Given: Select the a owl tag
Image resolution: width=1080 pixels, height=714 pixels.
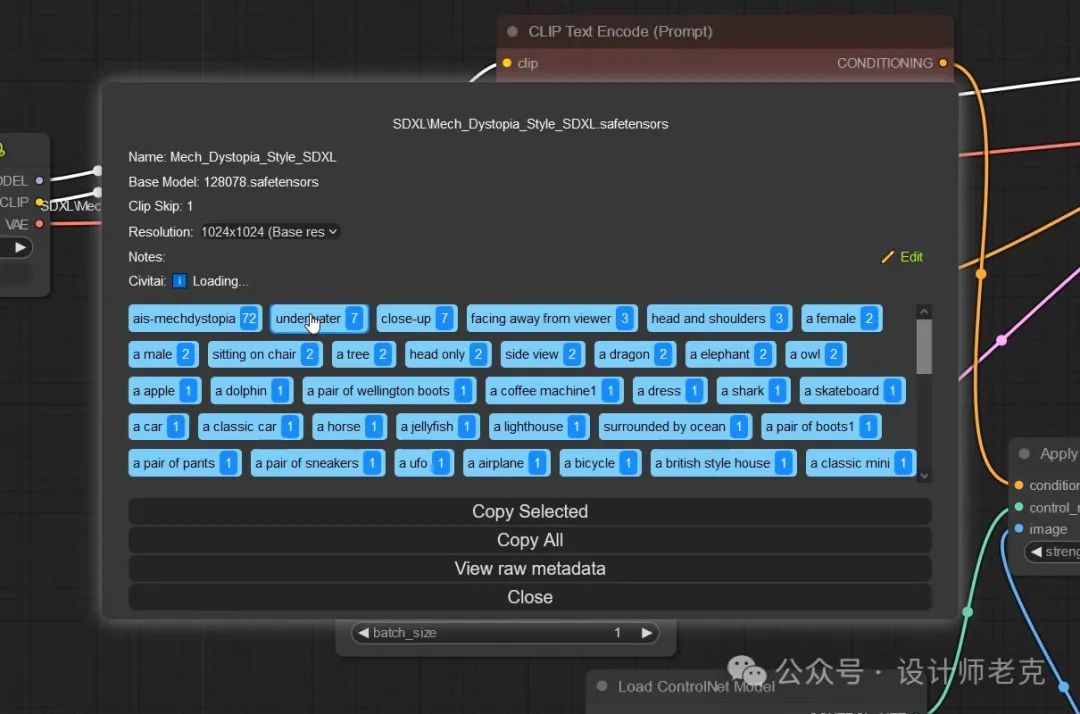Looking at the screenshot, I should [x=816, y=354].
